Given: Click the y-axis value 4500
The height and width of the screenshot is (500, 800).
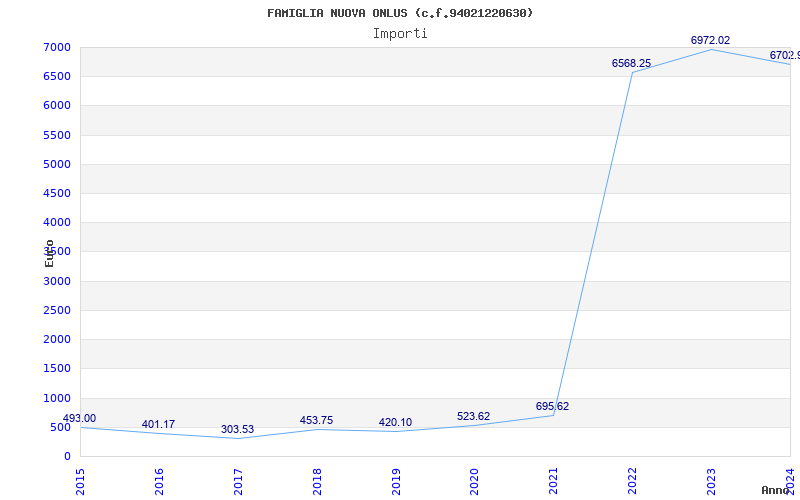Looking at the screenshot, I should coord(57,193).
